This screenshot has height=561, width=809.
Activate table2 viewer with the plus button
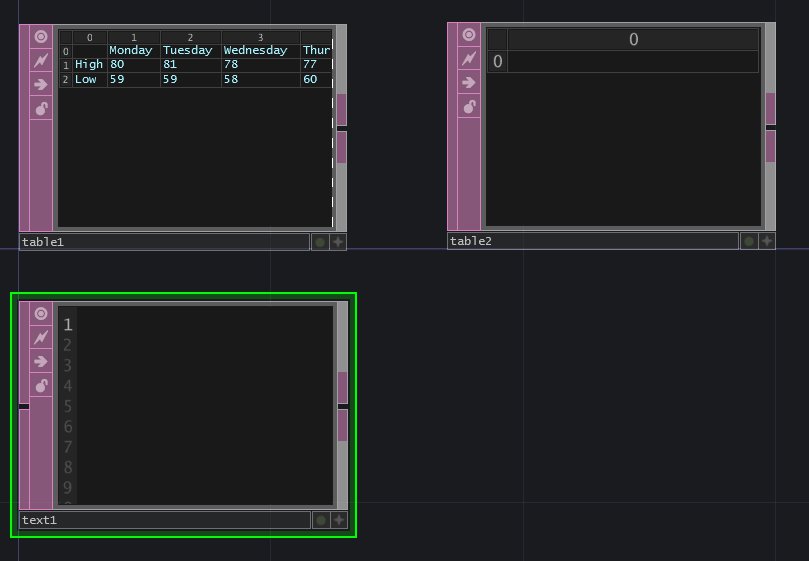pos(766,241)
